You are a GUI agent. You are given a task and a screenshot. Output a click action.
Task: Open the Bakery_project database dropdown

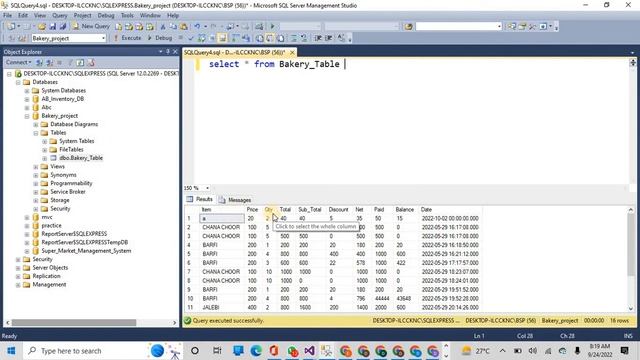103,38
